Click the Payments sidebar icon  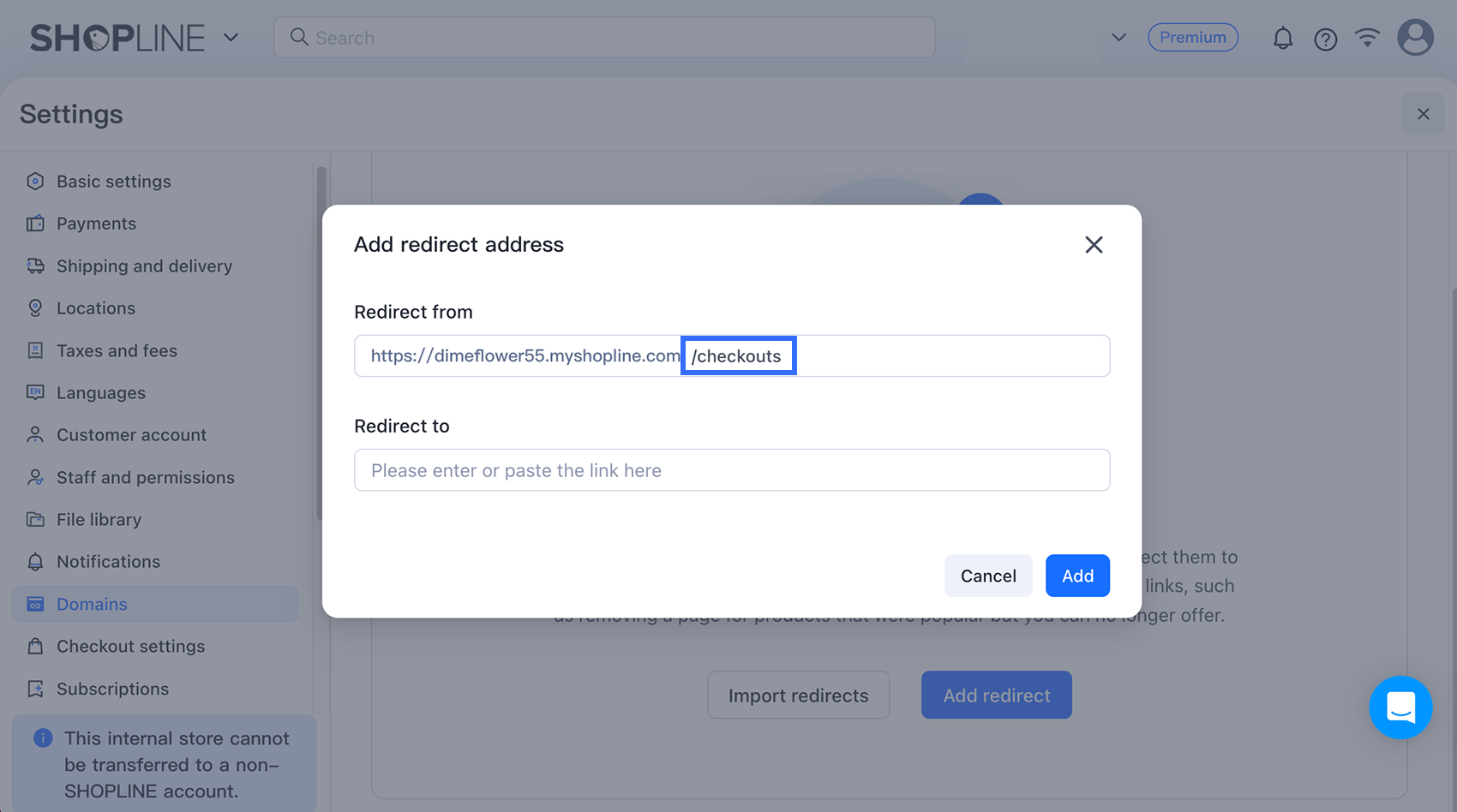35,224
